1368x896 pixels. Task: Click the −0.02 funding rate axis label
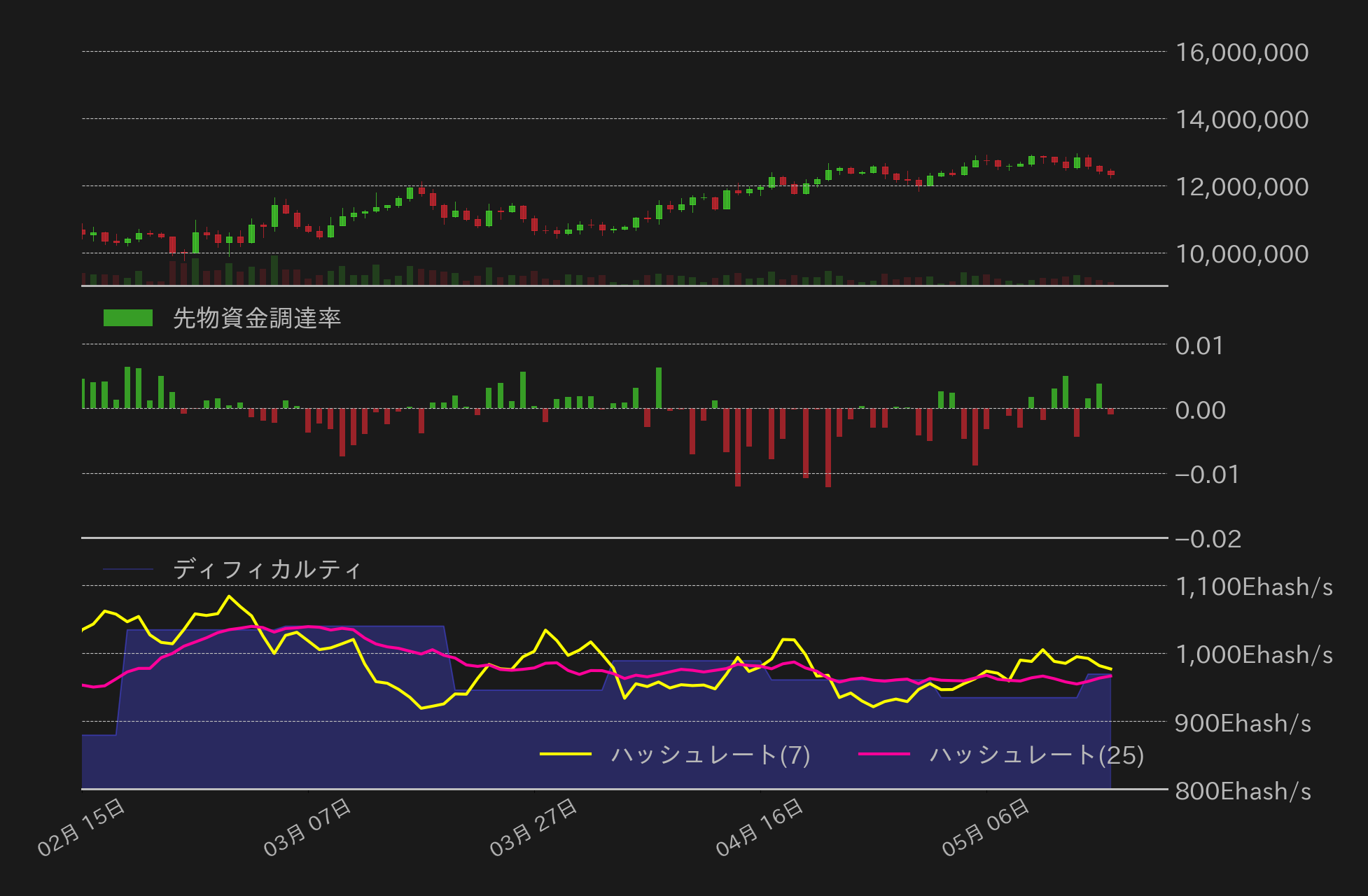click(x=1208, y=539)
